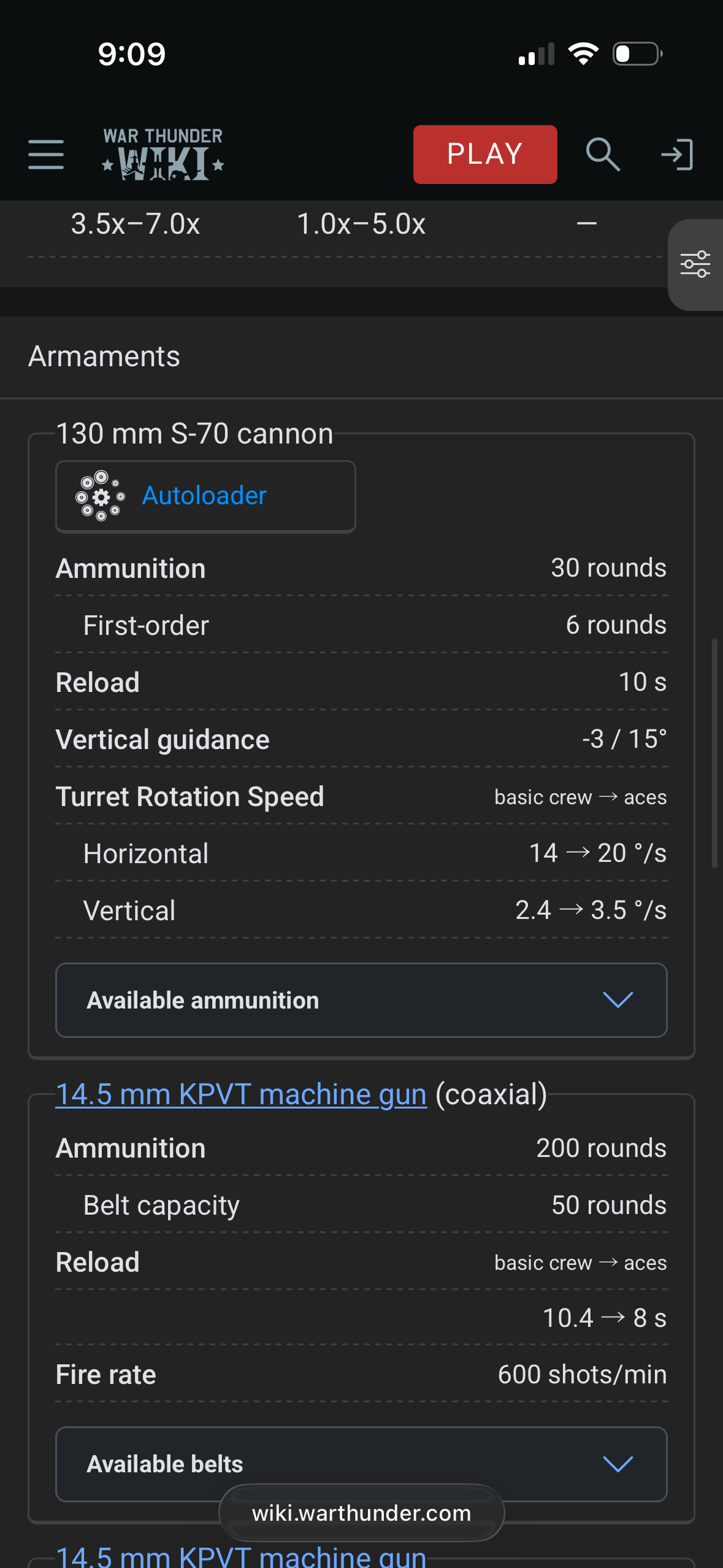Open the floating filter sliders panel
The image size is (723, 1568).
(x=695, y=264)
